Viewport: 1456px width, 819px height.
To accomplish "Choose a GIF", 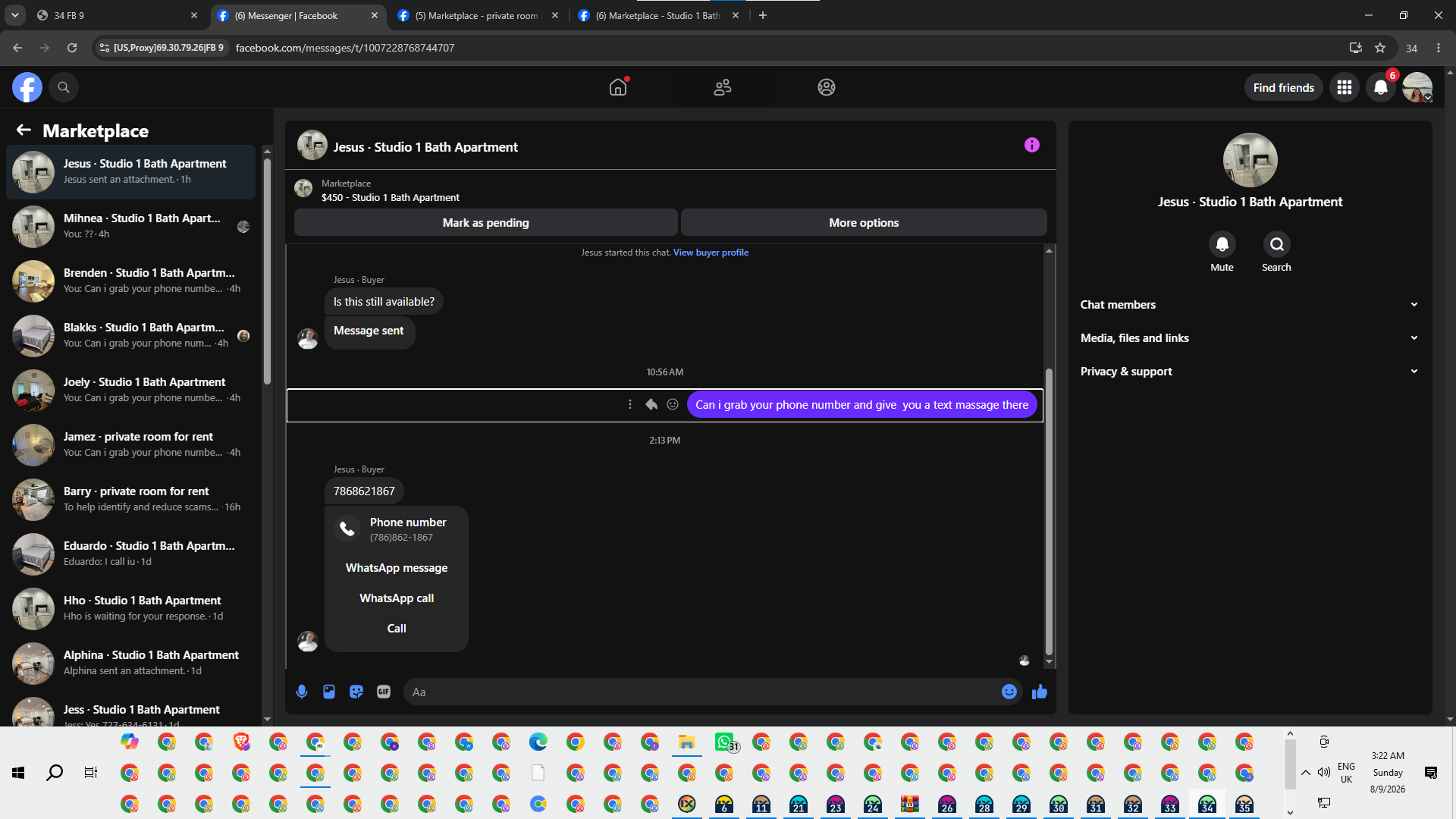I will [x=384, y=692].
